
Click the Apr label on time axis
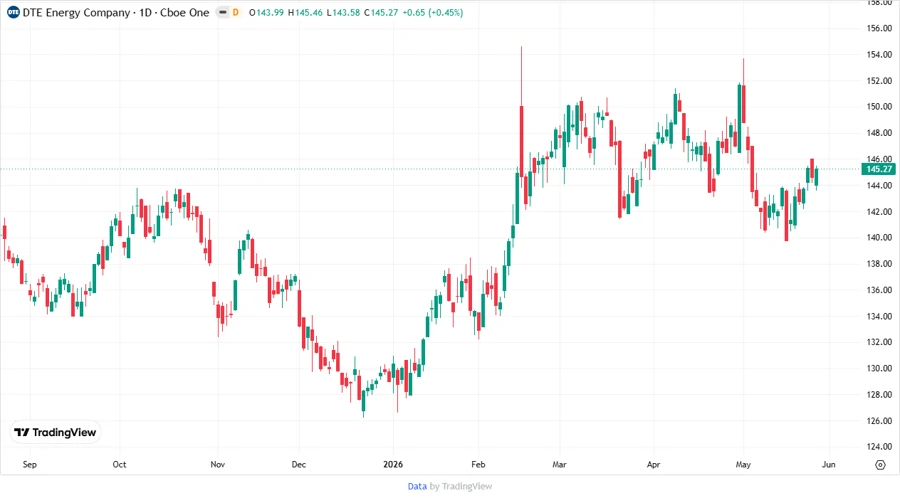[x=654, y=465]
